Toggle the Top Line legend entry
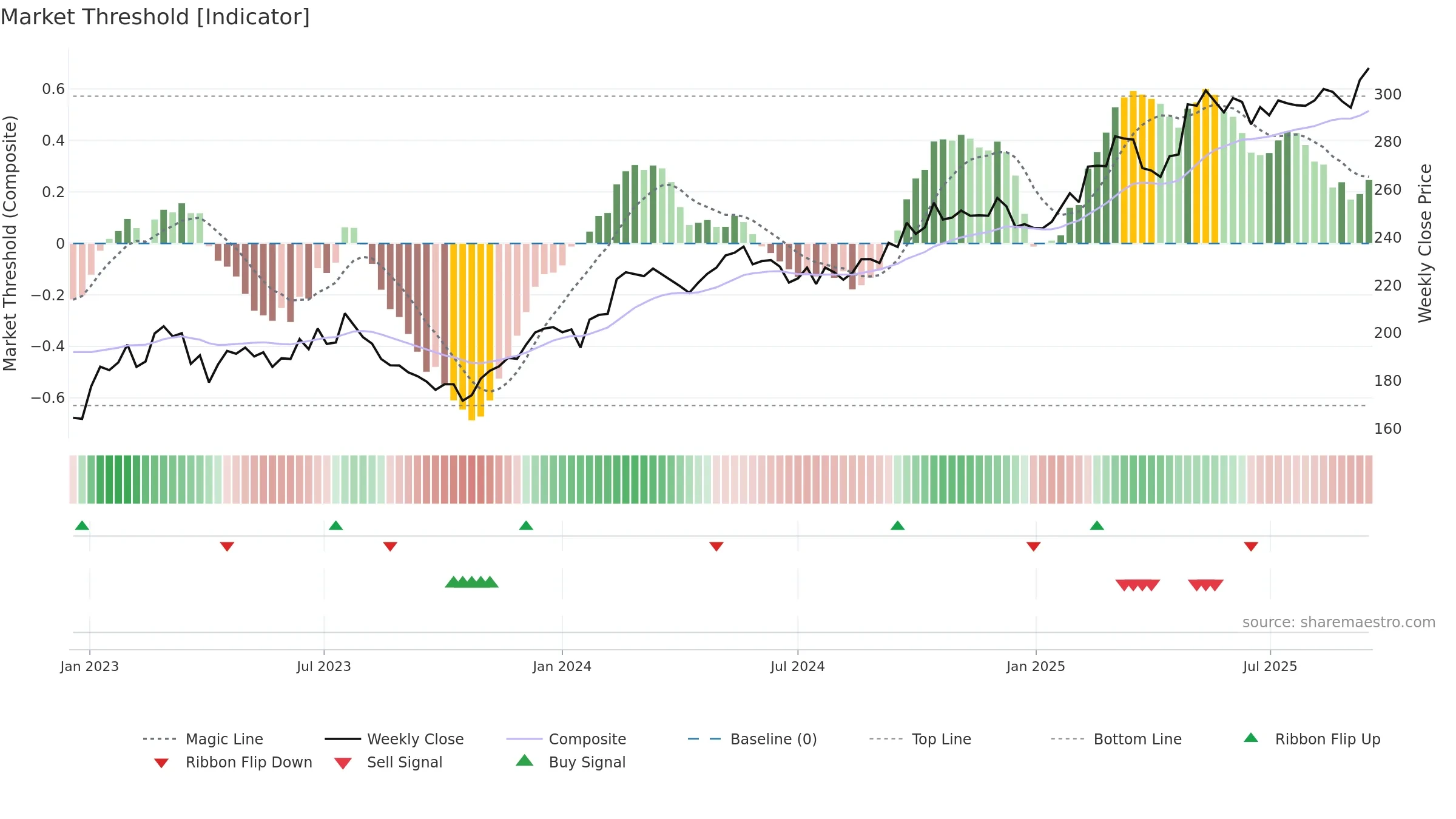 [x=920, y=739]
